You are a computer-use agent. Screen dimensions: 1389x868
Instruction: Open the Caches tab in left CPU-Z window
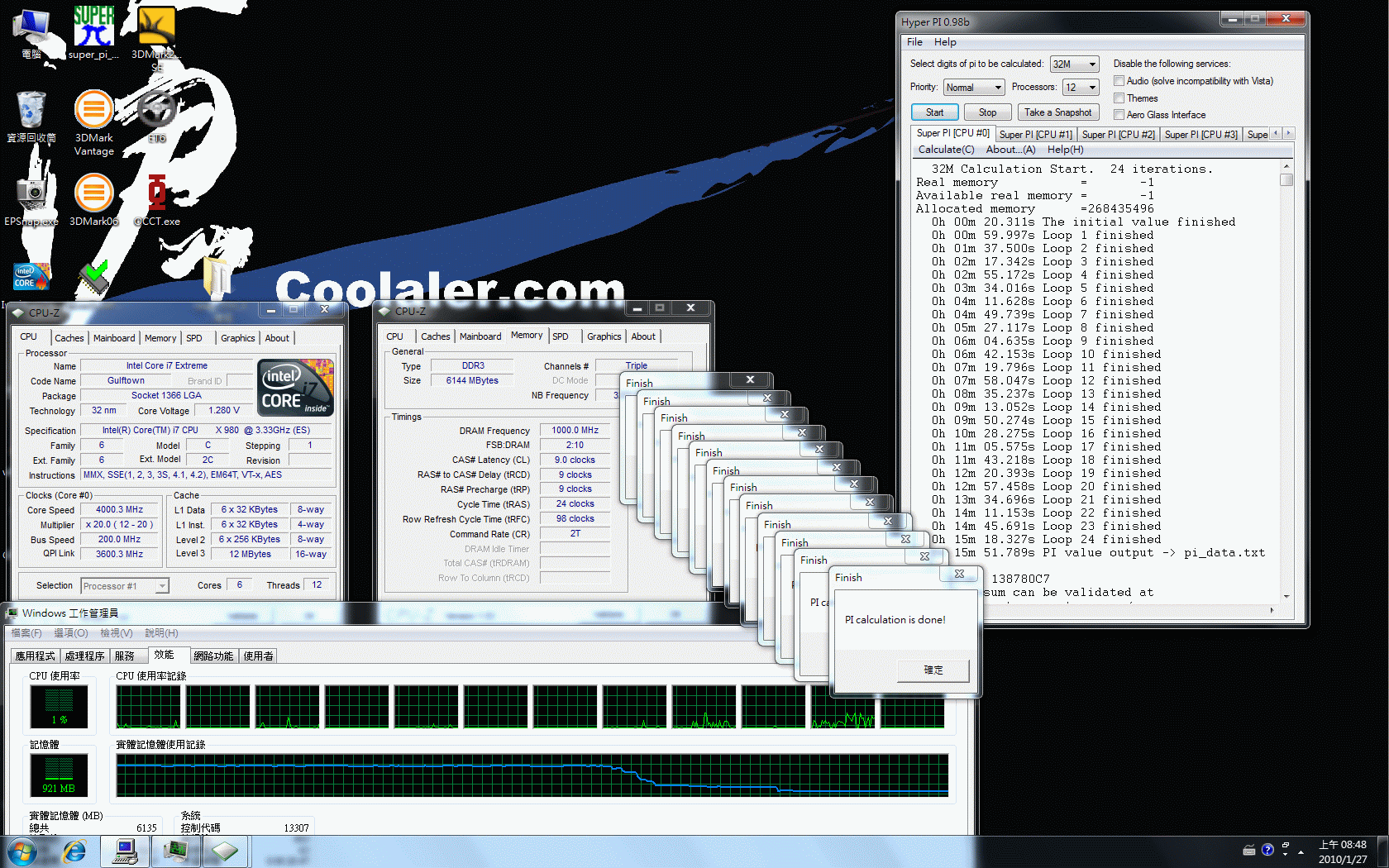coord(69,338)
